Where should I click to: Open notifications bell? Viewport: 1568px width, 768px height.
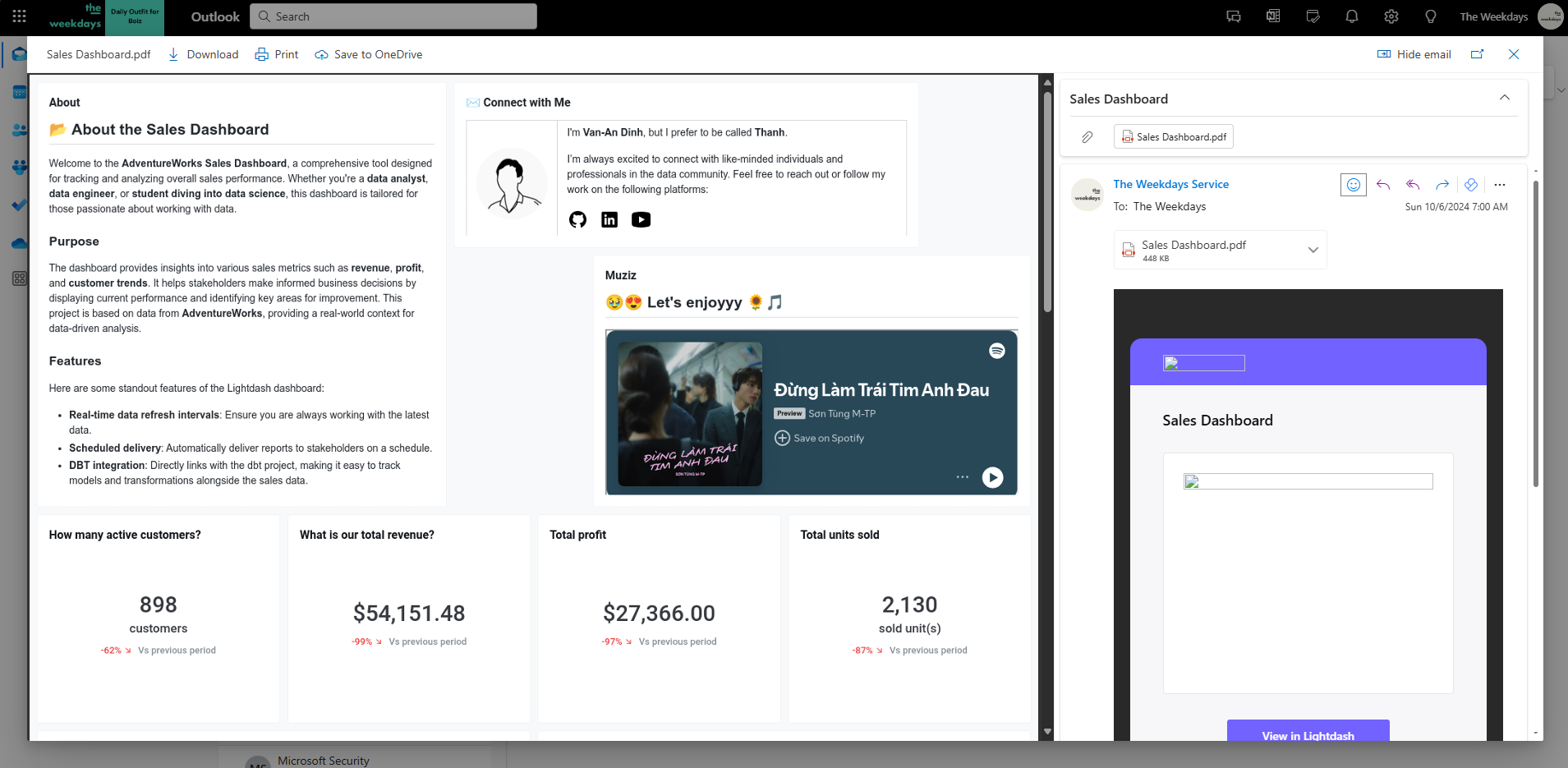point(1352,16)
